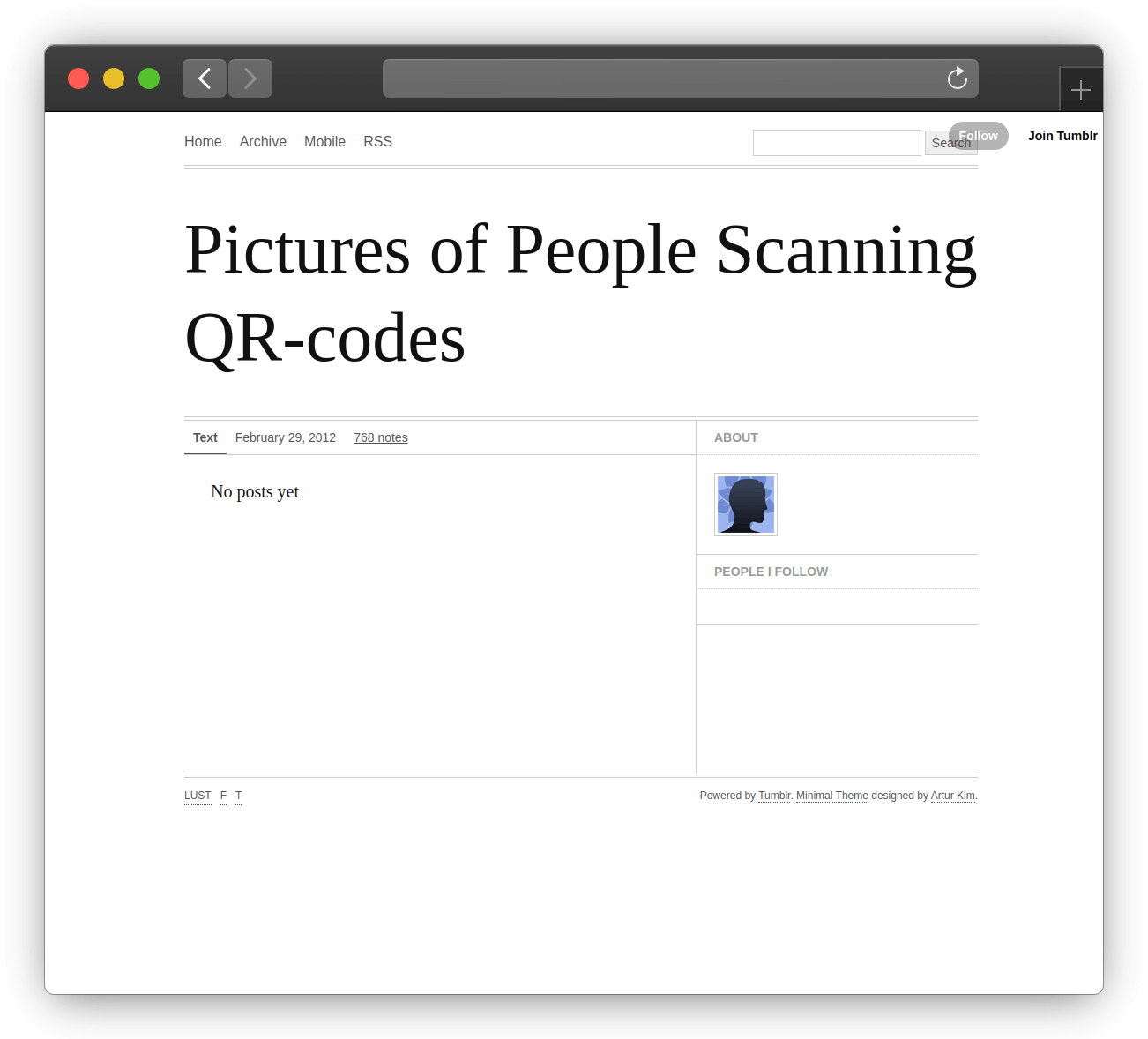Click the browser address bar

[x=661, y=78]
